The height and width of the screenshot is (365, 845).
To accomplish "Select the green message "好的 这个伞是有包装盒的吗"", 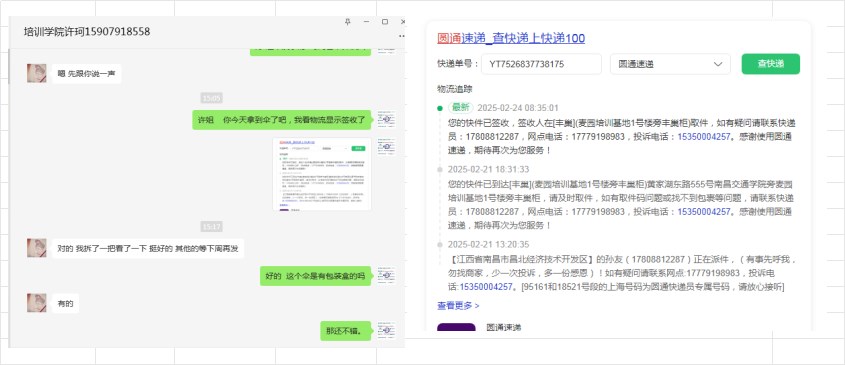I will (x=315, y=276).
